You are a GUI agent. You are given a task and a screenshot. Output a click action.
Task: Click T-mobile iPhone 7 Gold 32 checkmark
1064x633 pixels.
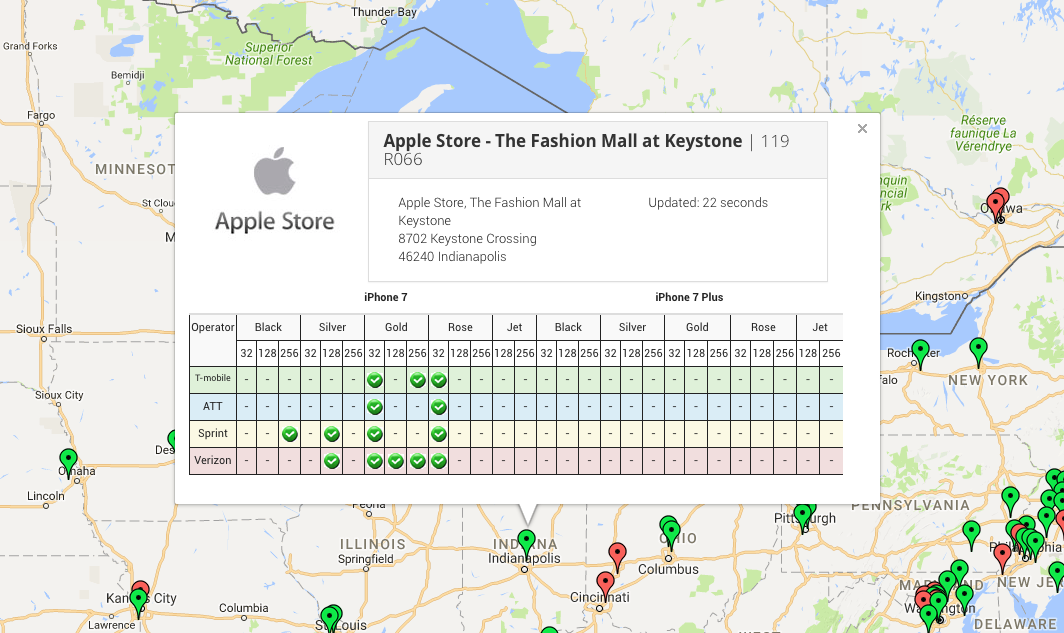pos(375,380)
